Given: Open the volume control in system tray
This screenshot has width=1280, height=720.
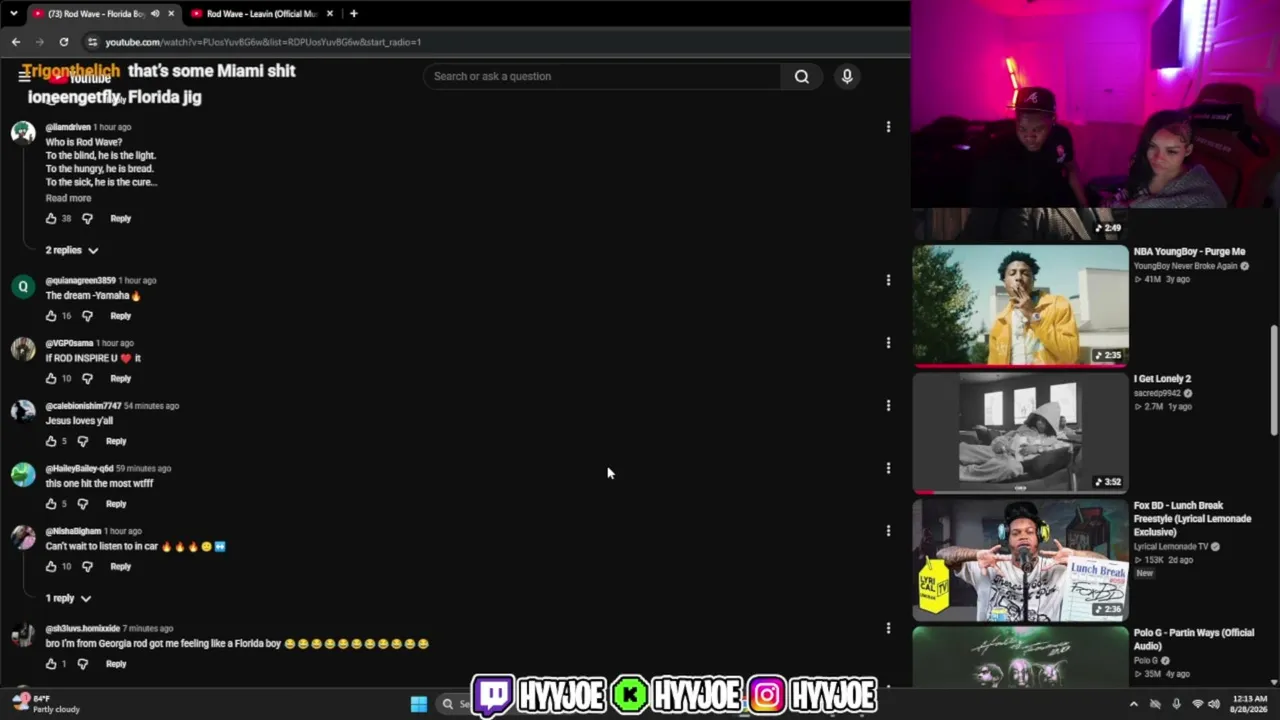Looking at the screenshot, I should pyautogui.click(x=1214, y=704).
